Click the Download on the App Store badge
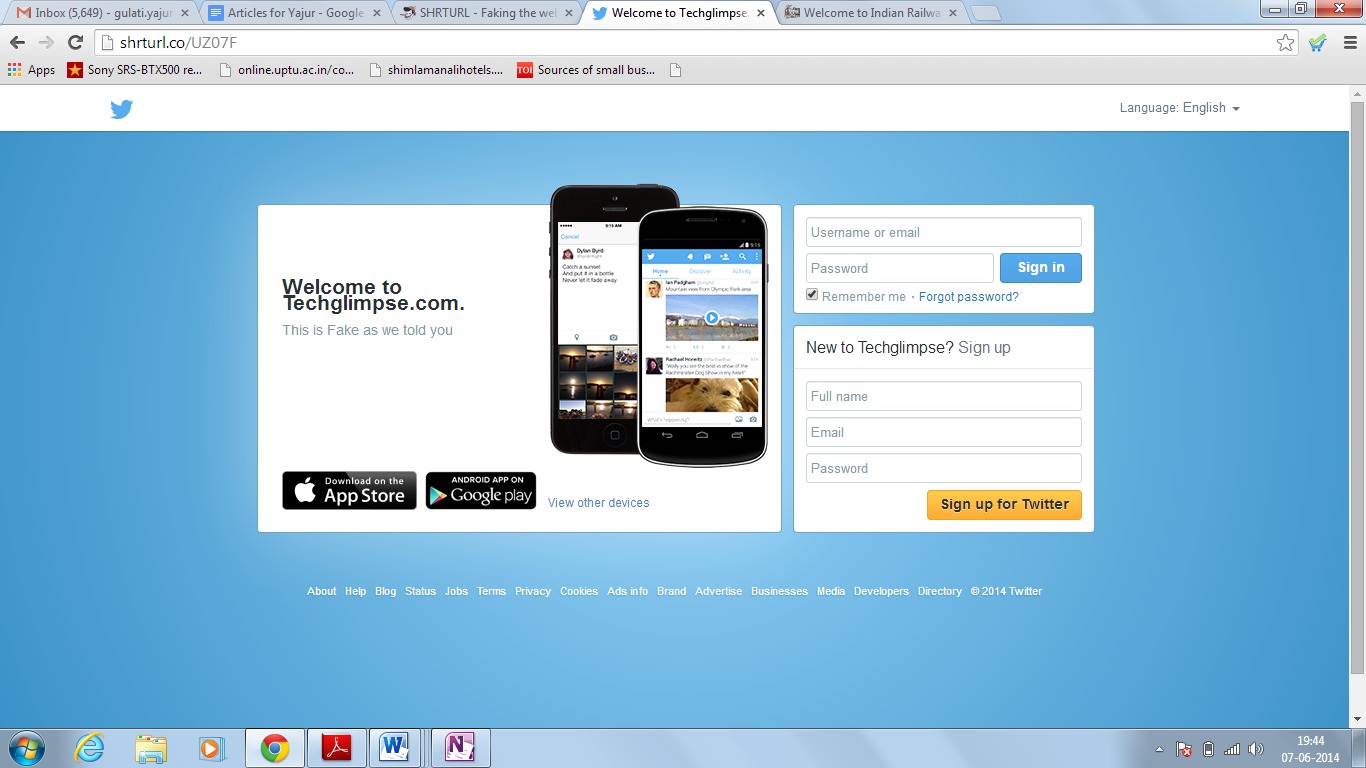The height and width of the screenshot is (768, 1366). pos(349,491)
